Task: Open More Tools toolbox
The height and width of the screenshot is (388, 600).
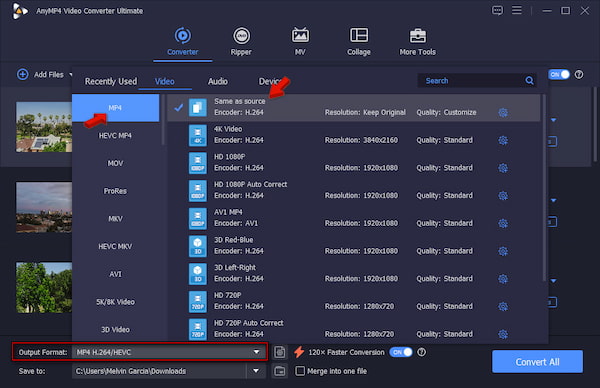Action: [x=417, y=41]
